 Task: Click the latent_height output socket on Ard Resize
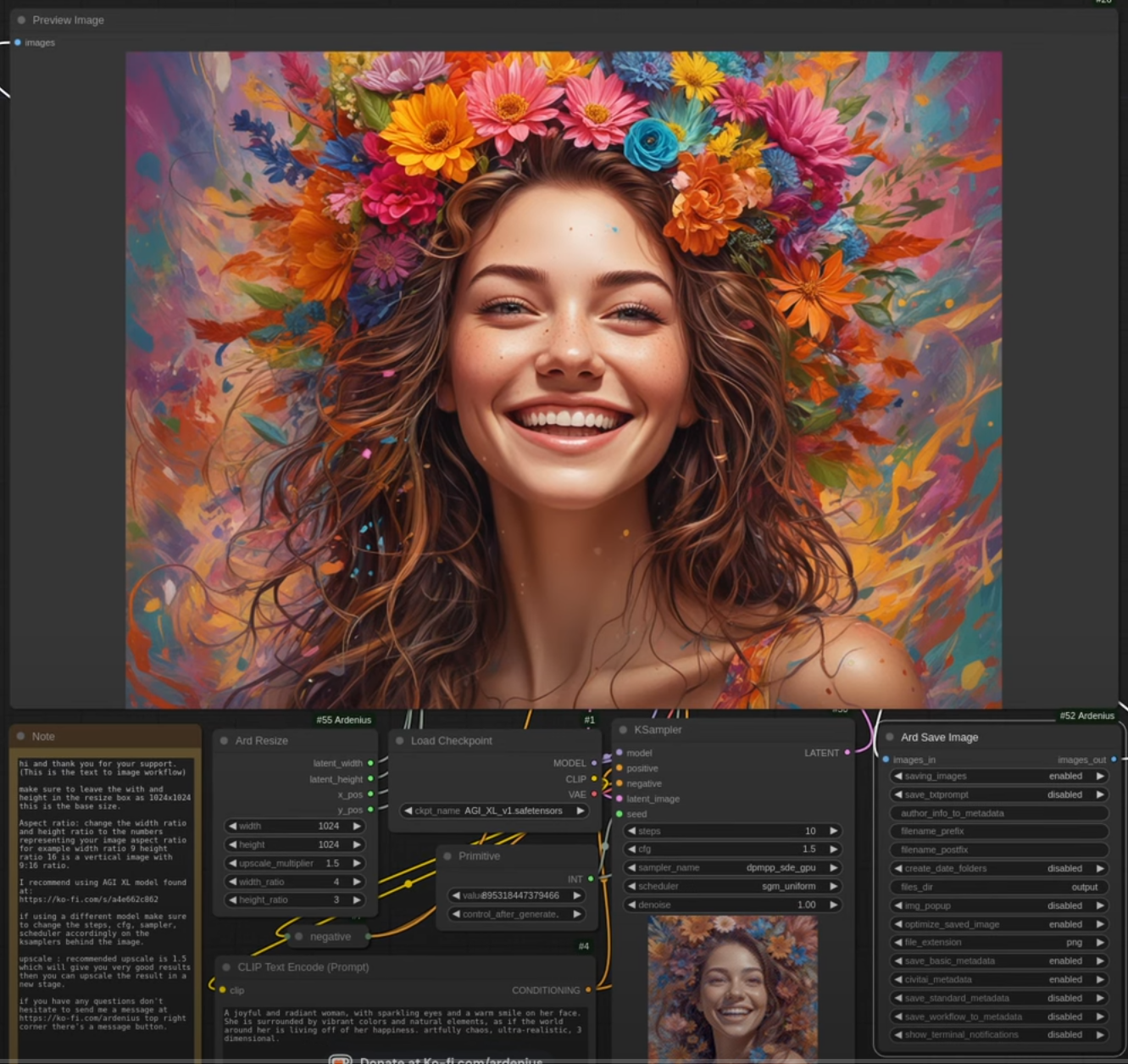[370, 778]
